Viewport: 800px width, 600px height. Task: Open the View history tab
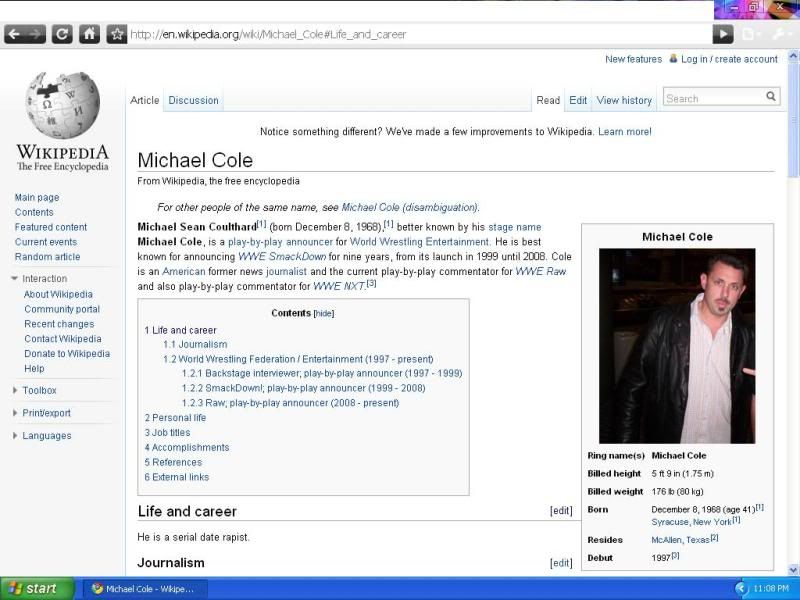coord(624,101)
